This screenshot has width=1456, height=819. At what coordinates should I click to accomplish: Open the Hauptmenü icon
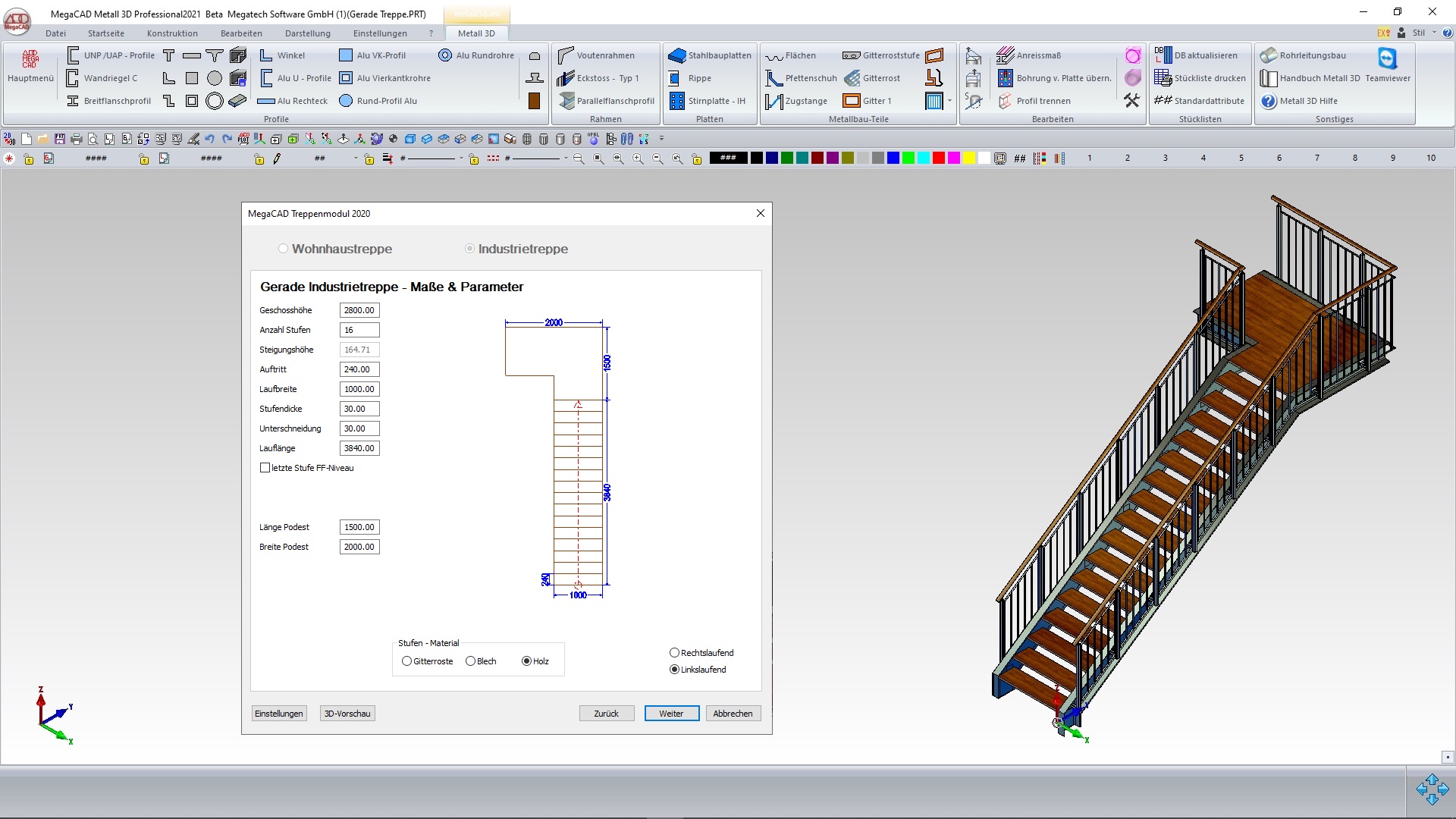30,61
